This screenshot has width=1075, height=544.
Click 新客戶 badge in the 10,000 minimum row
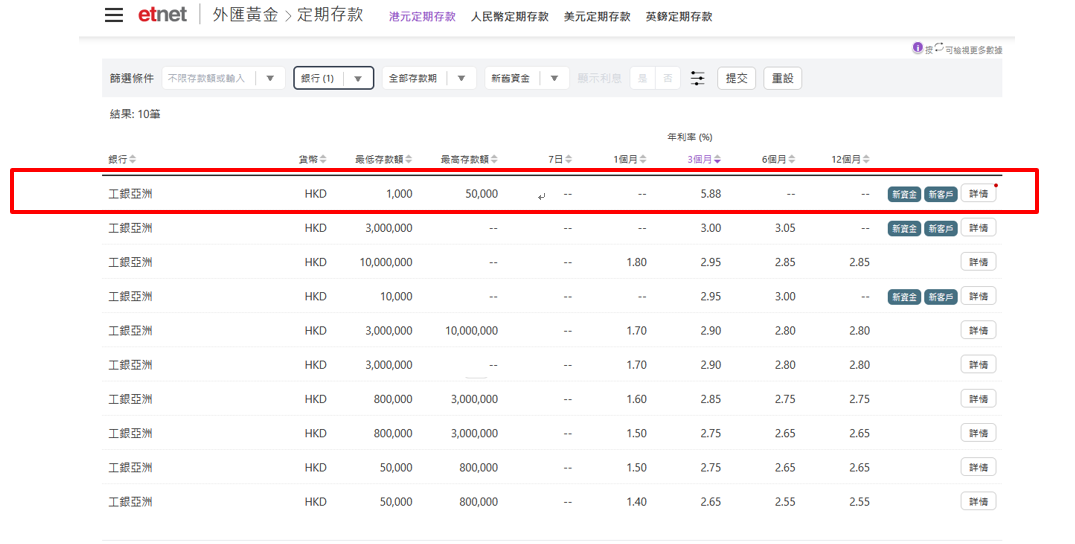(941, 297)
